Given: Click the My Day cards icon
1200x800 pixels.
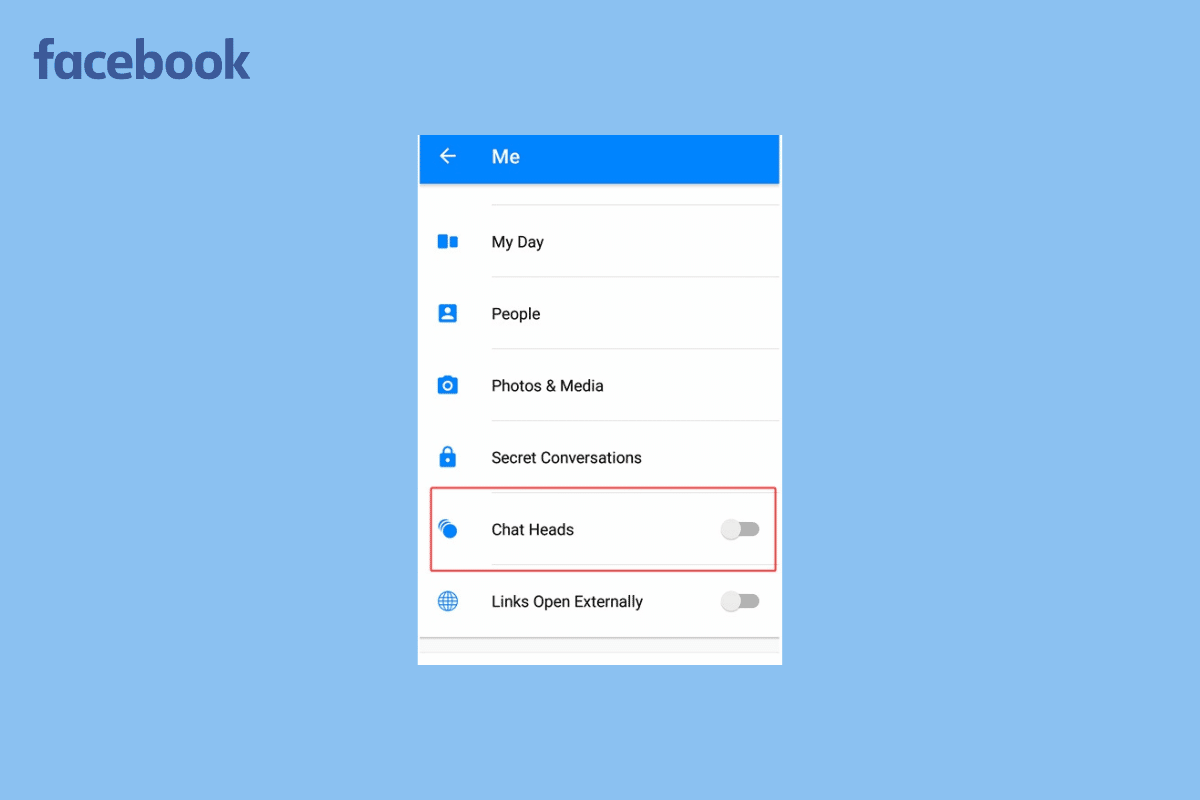Looking at the screenshot, I should (x=448, y=242).
